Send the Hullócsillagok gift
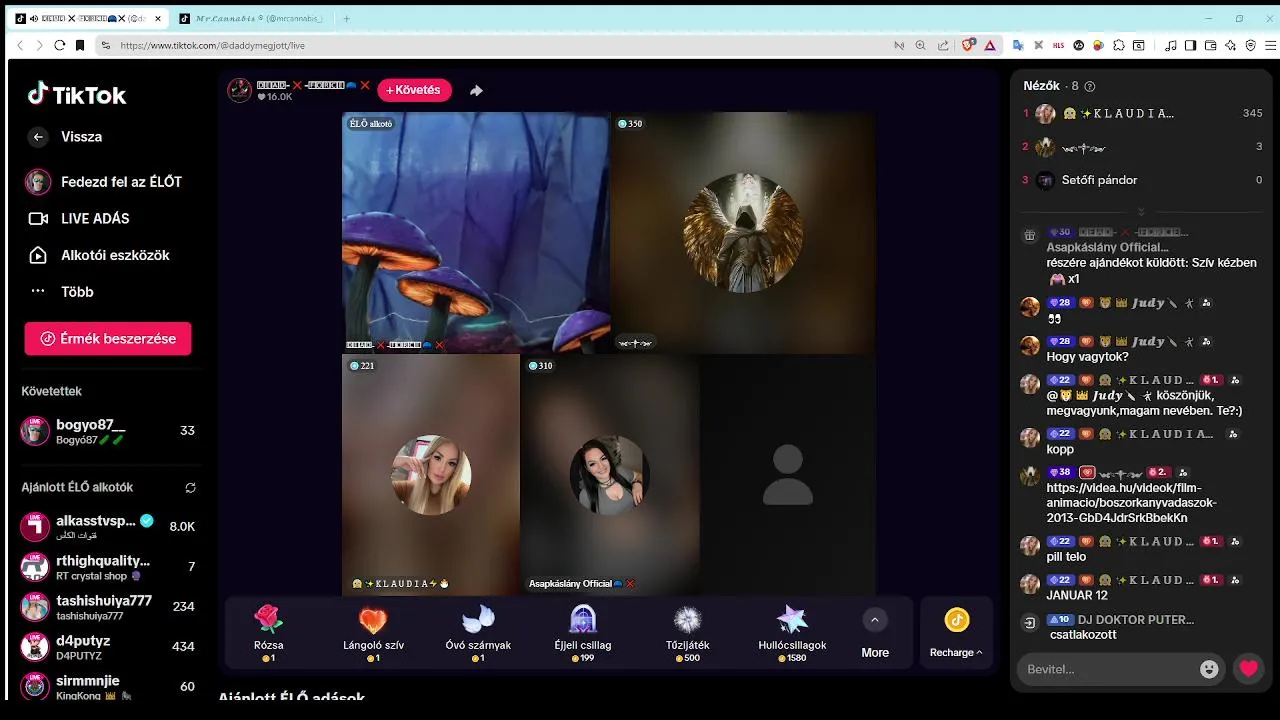 pyautogui.click(x=792, y=633)
